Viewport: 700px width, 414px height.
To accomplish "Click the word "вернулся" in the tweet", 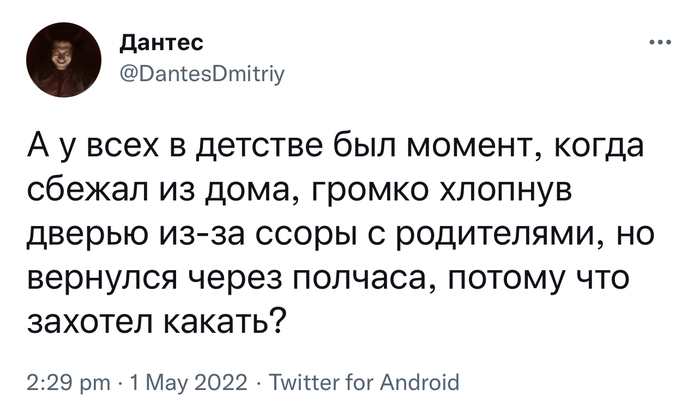I will (100, 277).
